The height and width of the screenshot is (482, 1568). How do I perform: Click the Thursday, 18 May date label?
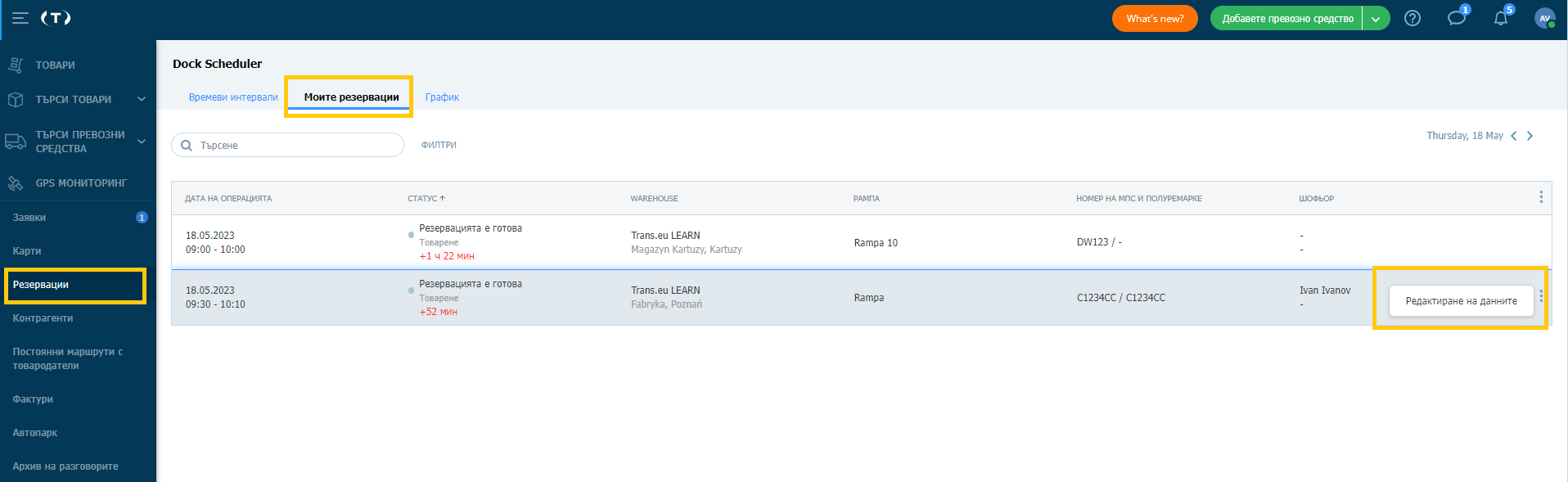click(1465, 136)
